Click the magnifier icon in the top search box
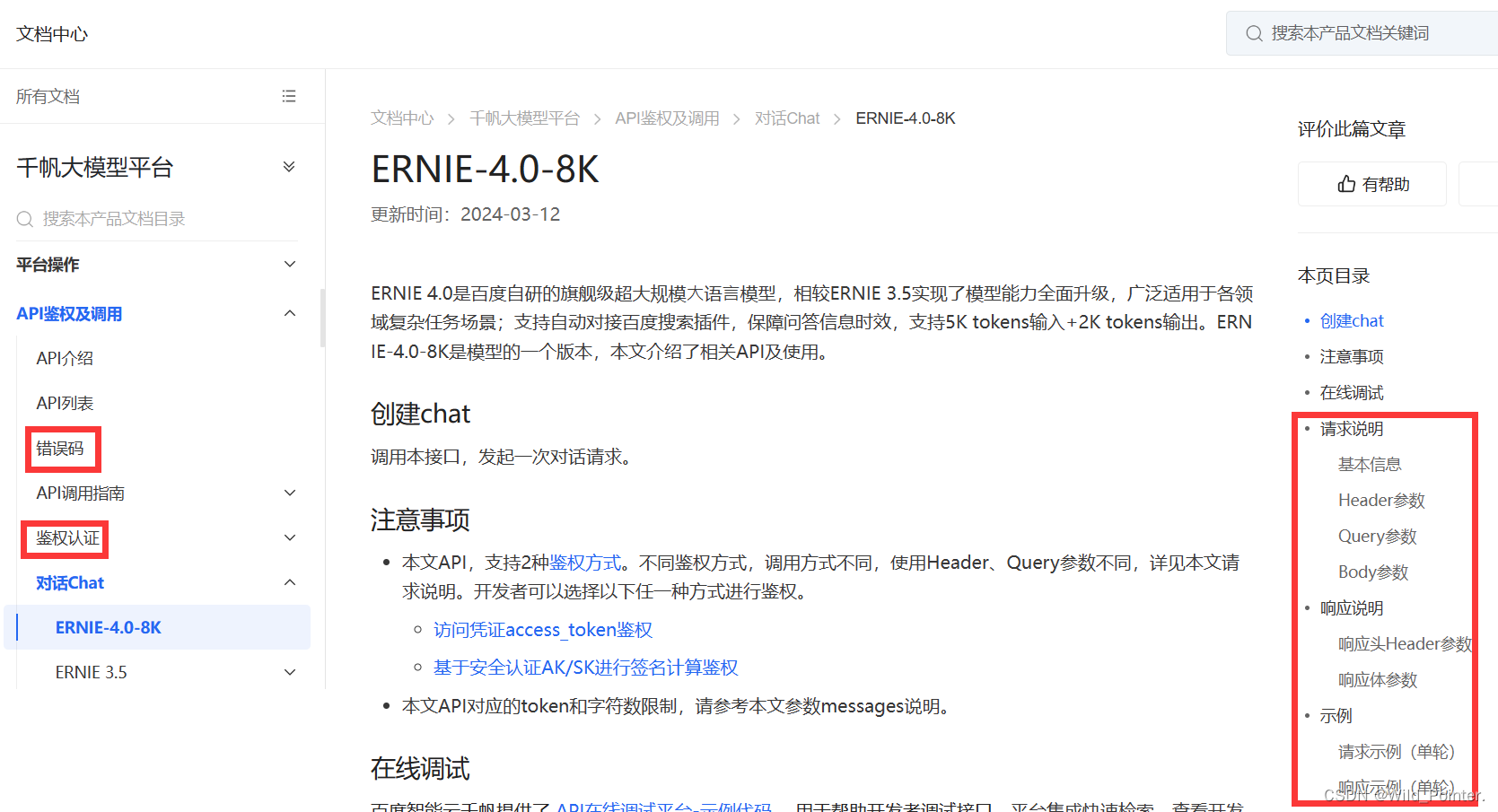1498x812 pixels. tap(1254, 33)
